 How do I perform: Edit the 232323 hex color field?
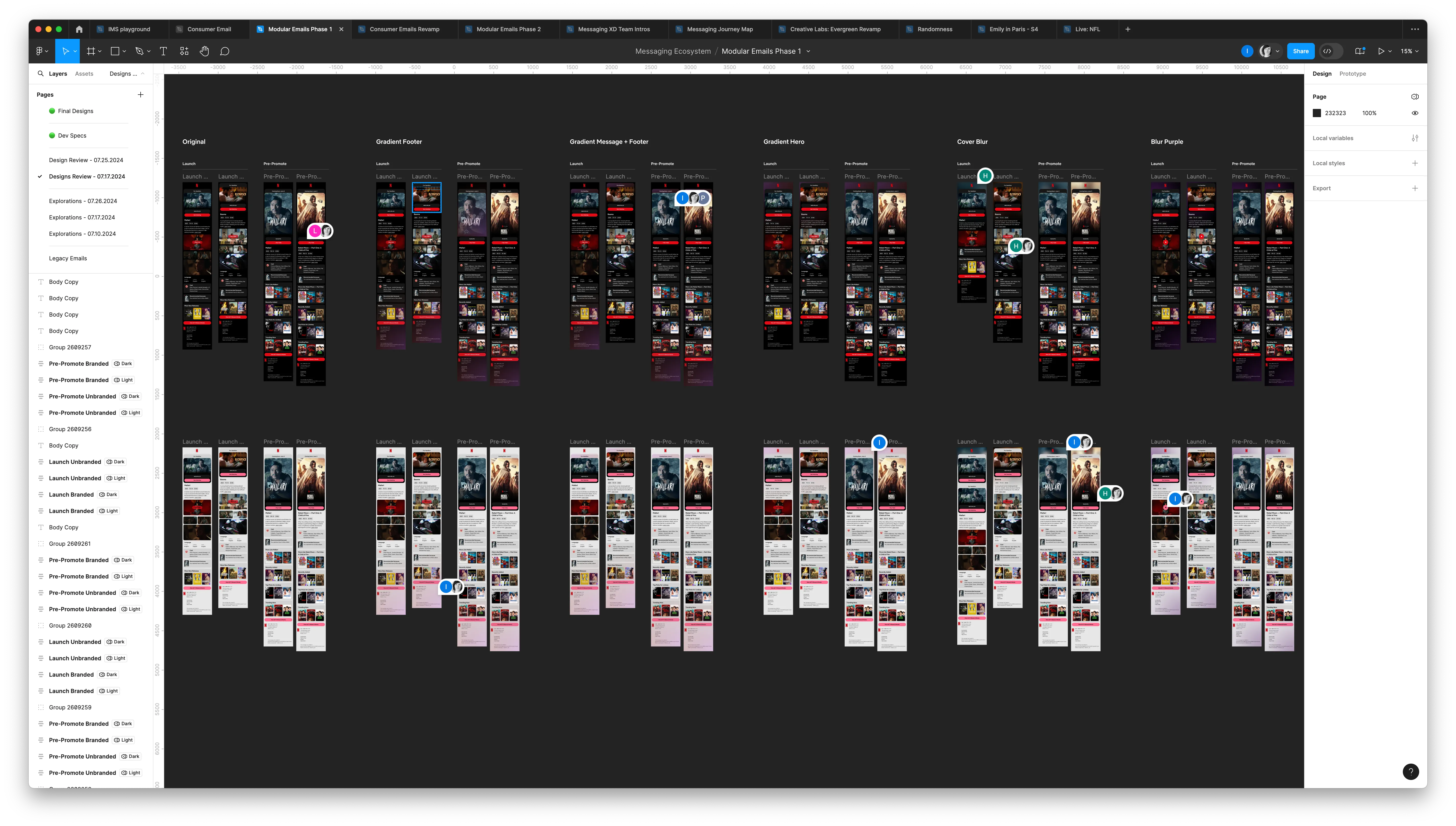click(1335, 113)
